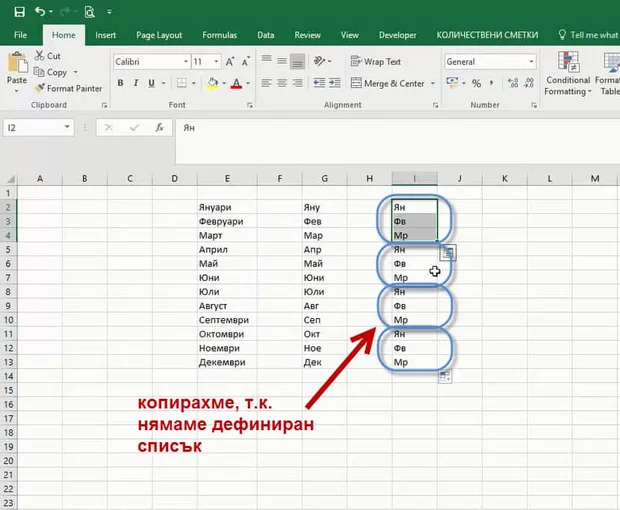Open Print Preview from quick access toolbar

(89, 12)
